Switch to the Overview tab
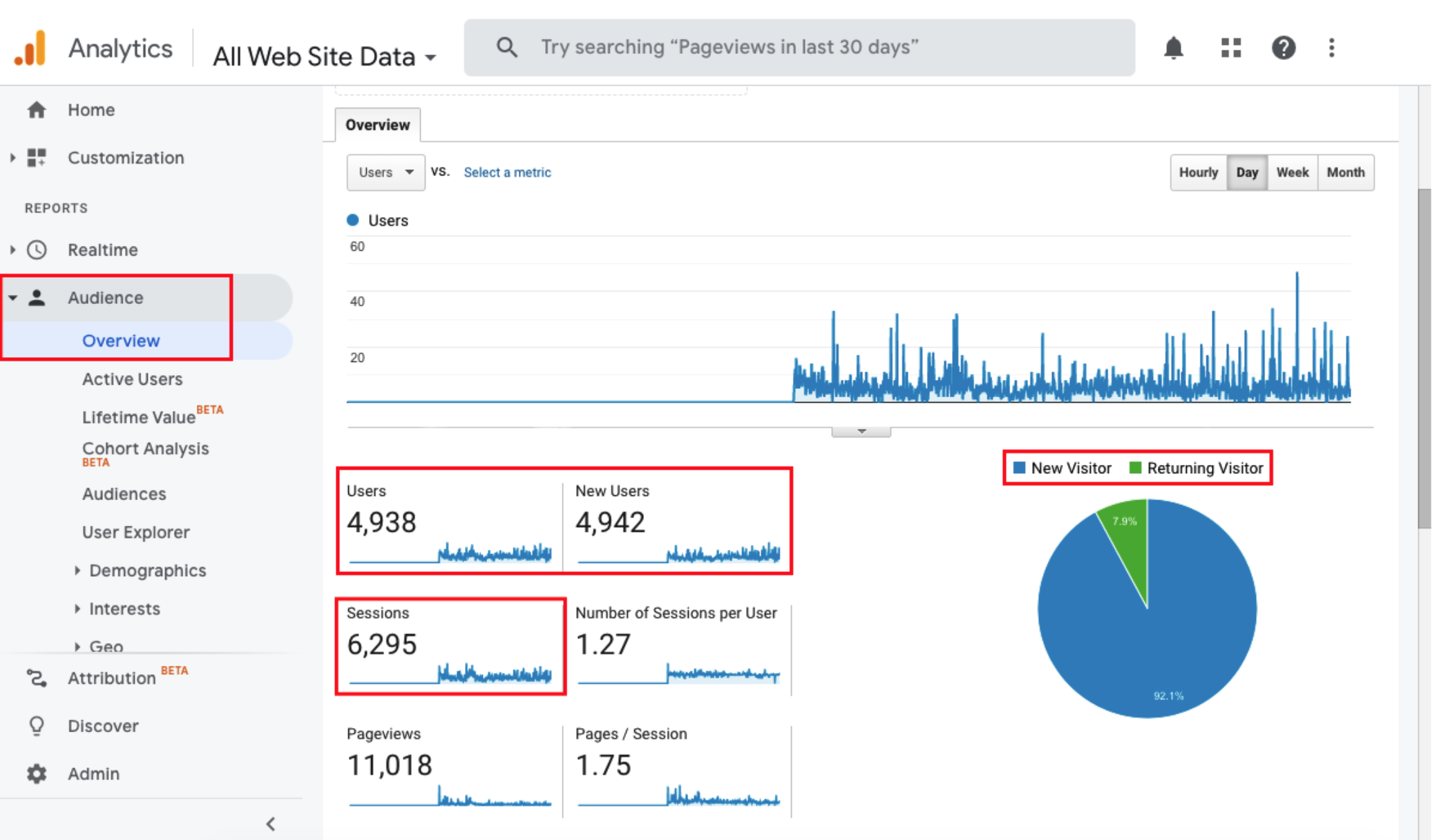Image resolution: width=1448 pixels, height=840 pixels. click(x=377, y=125)
